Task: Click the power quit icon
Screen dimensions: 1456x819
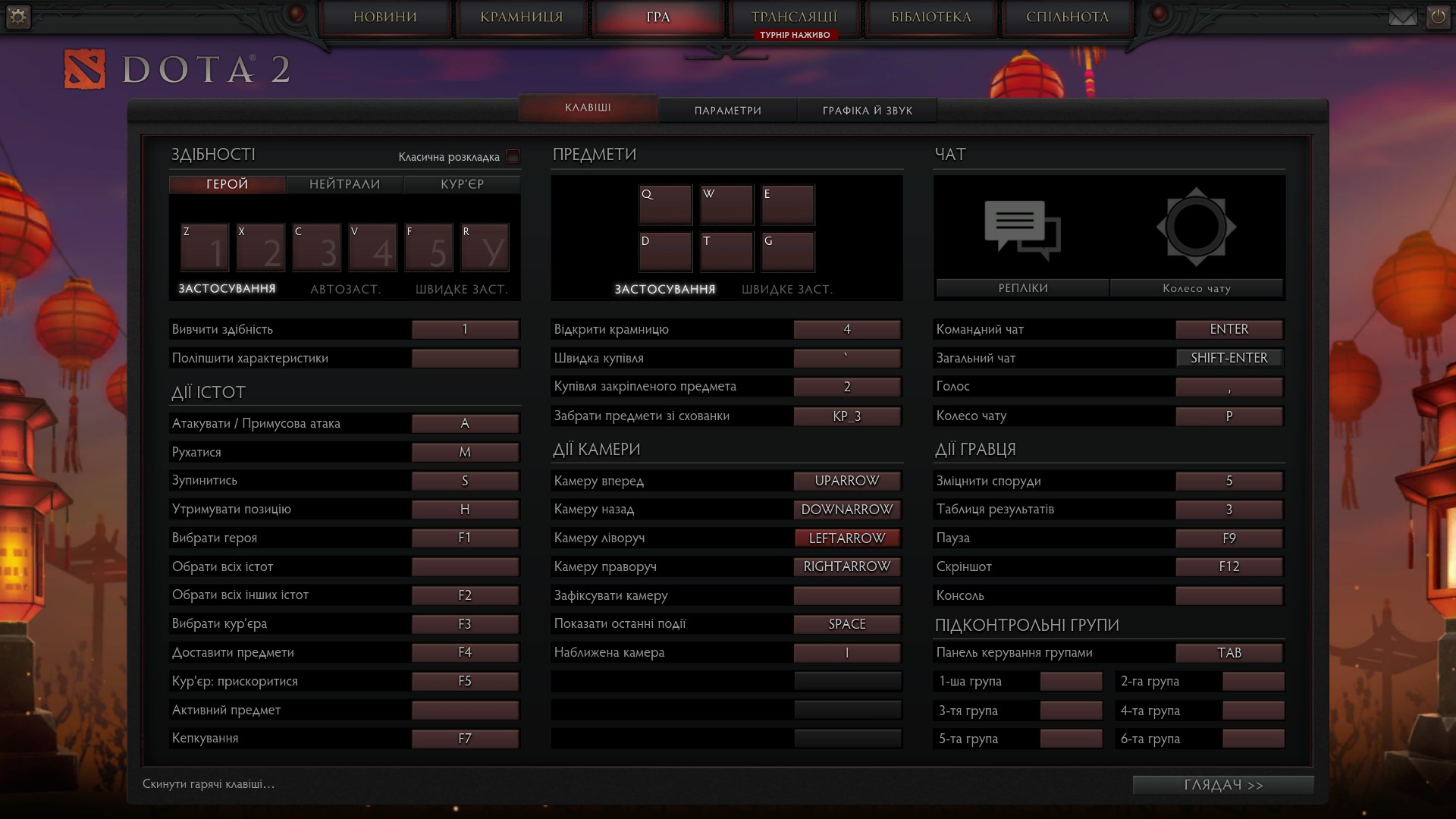Action: 1438,17
